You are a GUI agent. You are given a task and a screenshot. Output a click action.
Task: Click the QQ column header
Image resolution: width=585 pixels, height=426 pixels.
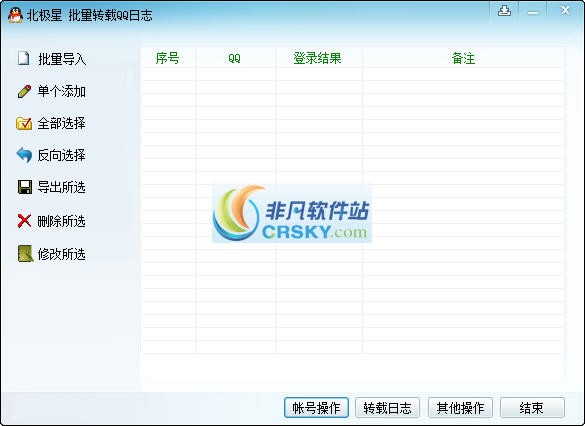click(x=235, y=58)
